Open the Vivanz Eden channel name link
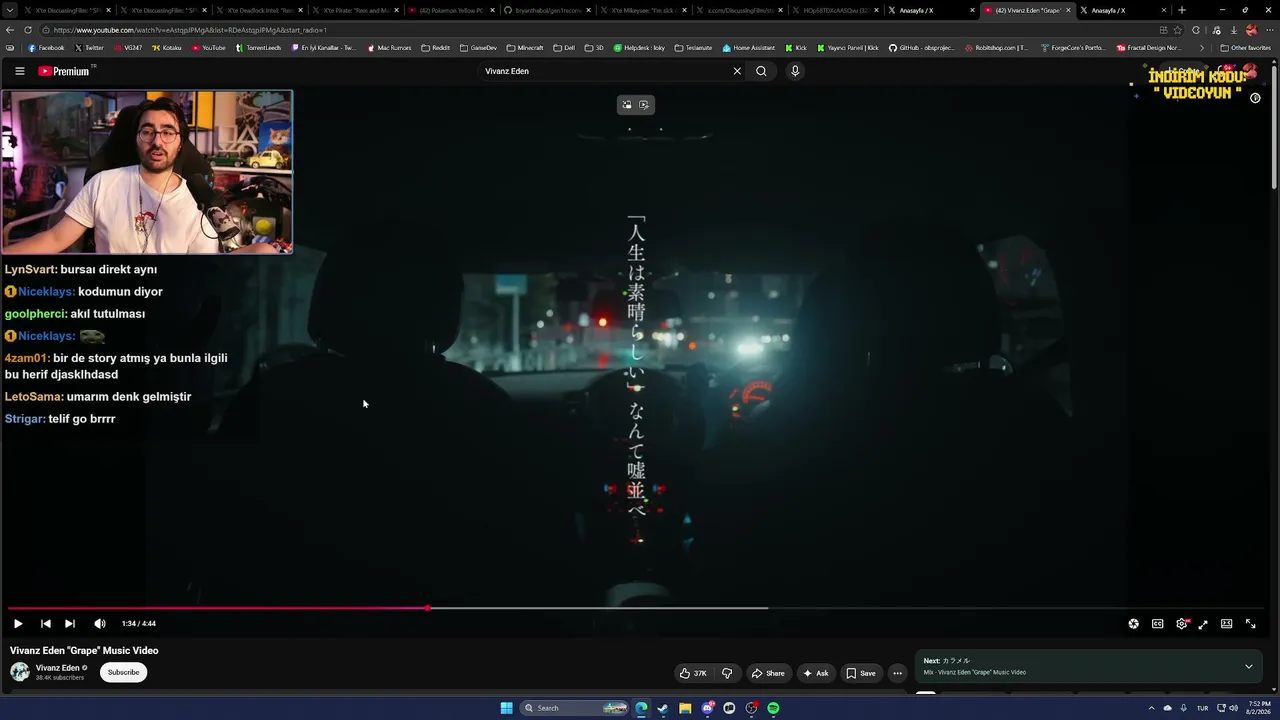 58,668
